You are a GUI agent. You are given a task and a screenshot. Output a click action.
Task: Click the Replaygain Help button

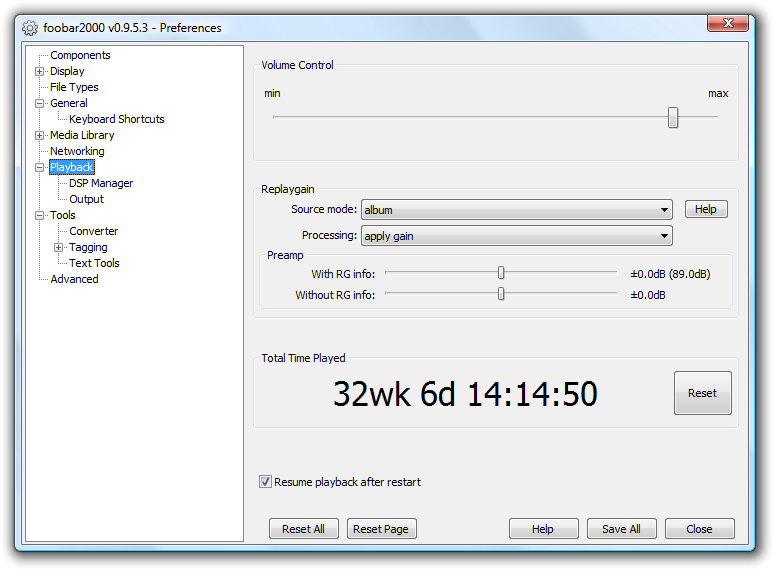[x=706, y=209]
